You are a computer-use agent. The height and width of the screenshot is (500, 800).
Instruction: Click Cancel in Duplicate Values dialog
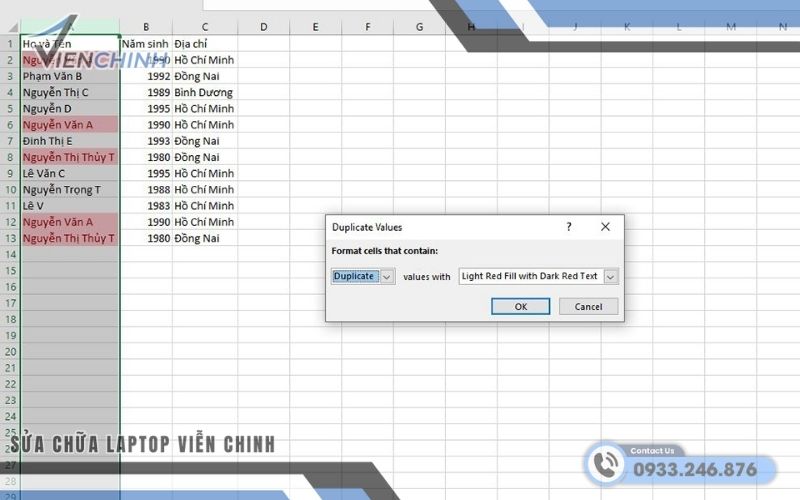click(x=588, y=306)
